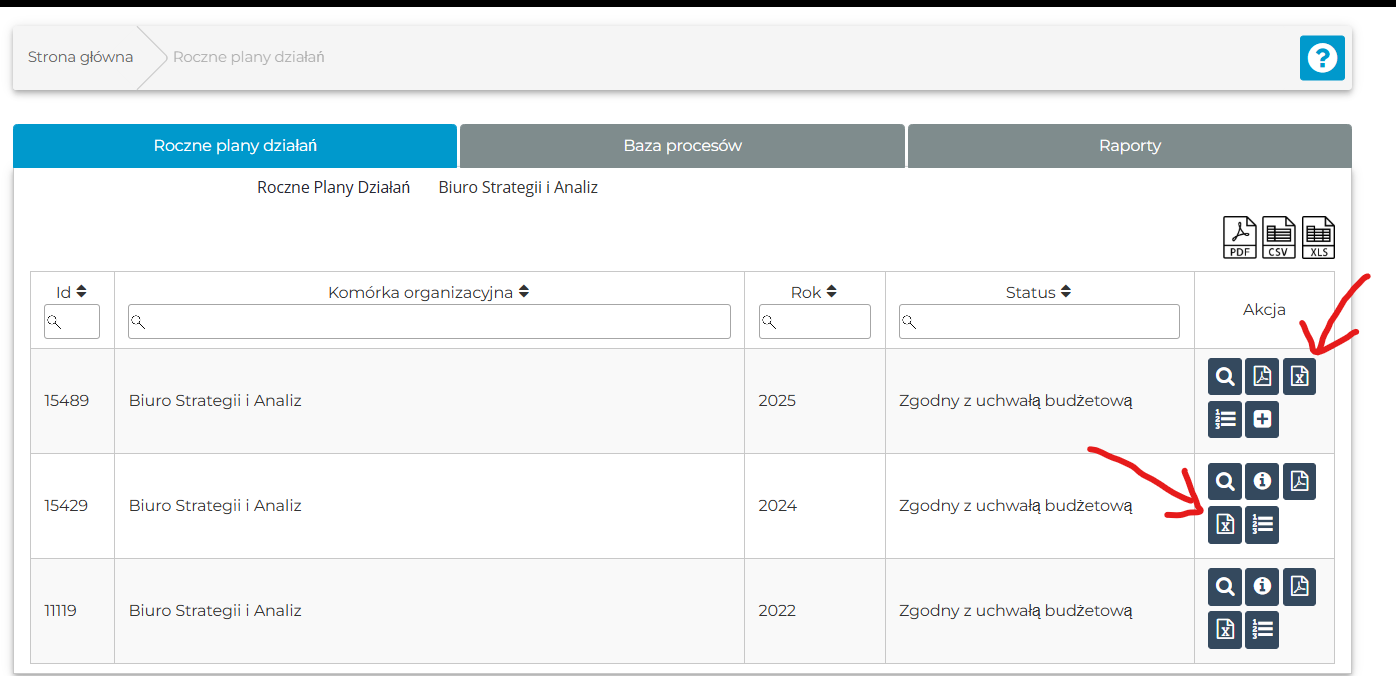1396x676 pixels.
Task: Switch to the Raporty tab
Action: point(1129,146)
